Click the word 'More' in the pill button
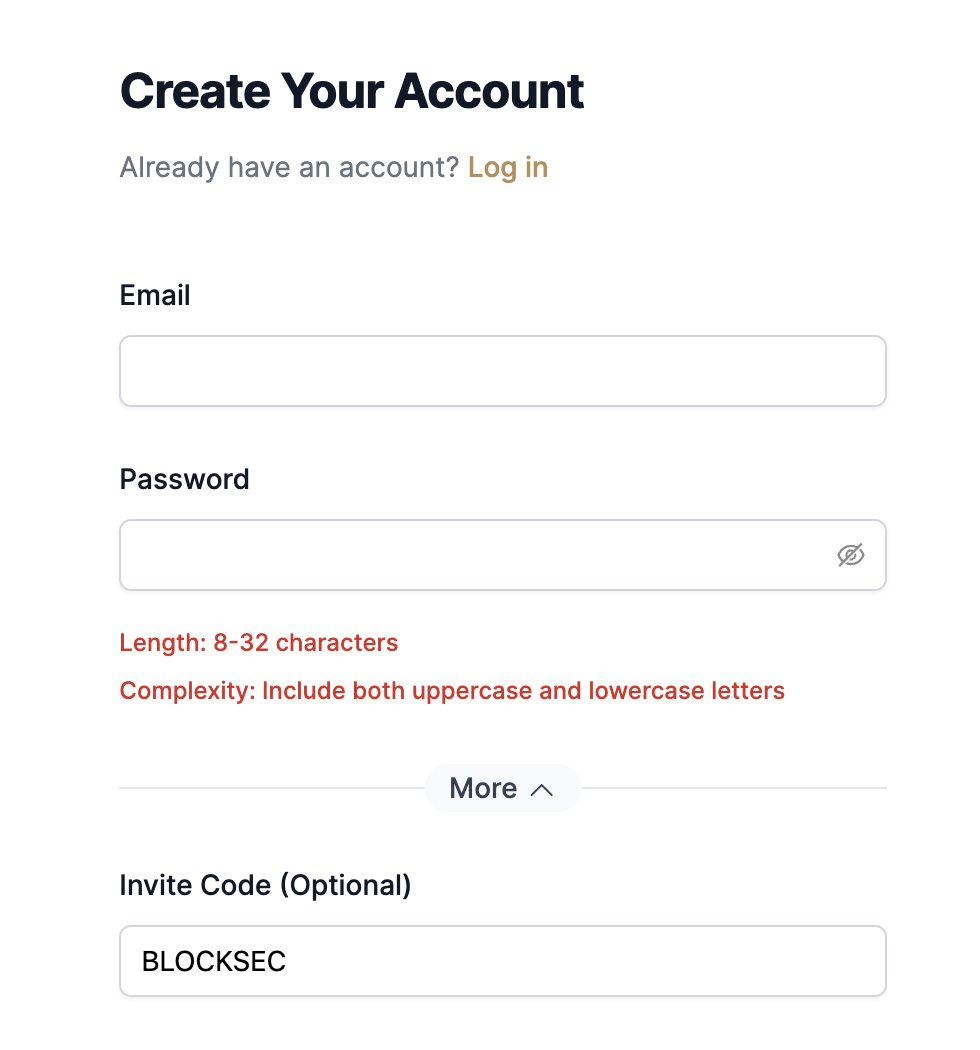This screenshot has height=1050, width=980. 483,788
